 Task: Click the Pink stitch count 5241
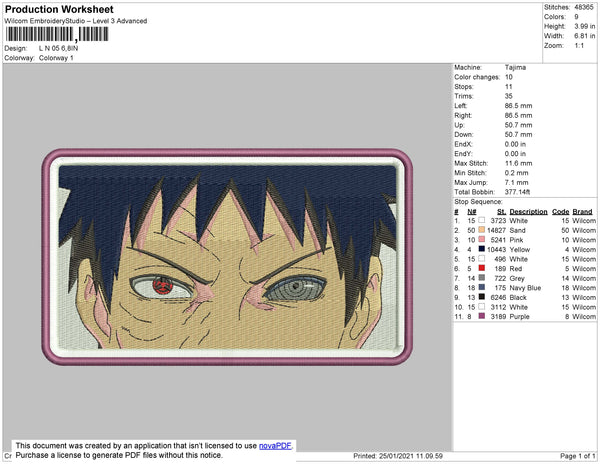point(498,240)
